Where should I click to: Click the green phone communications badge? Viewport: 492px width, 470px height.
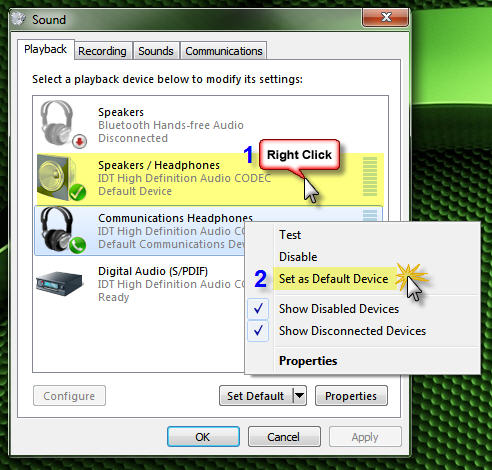point(77,245)
